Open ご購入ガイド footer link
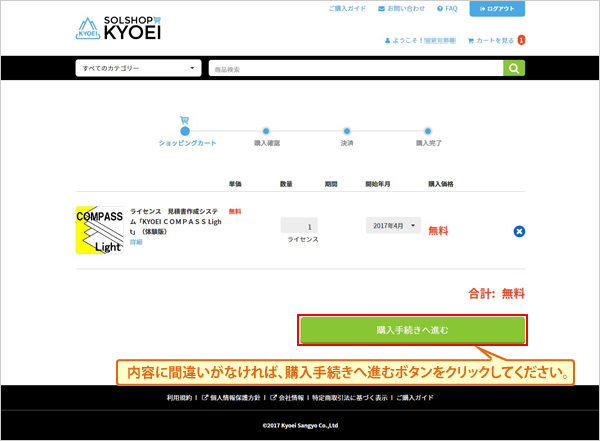 (x=415, y=398)
